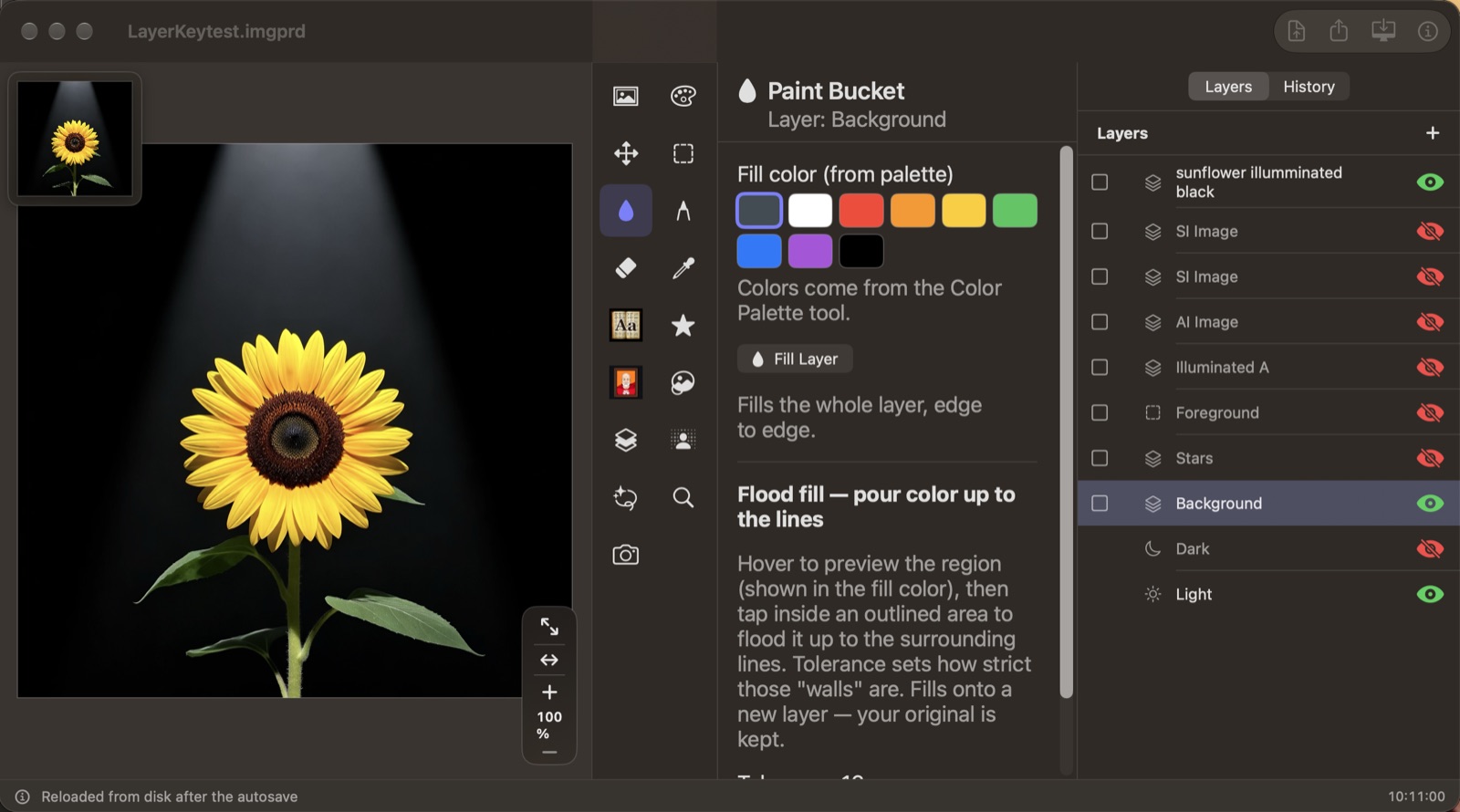Click the Fill Layer button
Image resolution: width=1460 pixels, height=812 pixels.
(x=795, y=359)
